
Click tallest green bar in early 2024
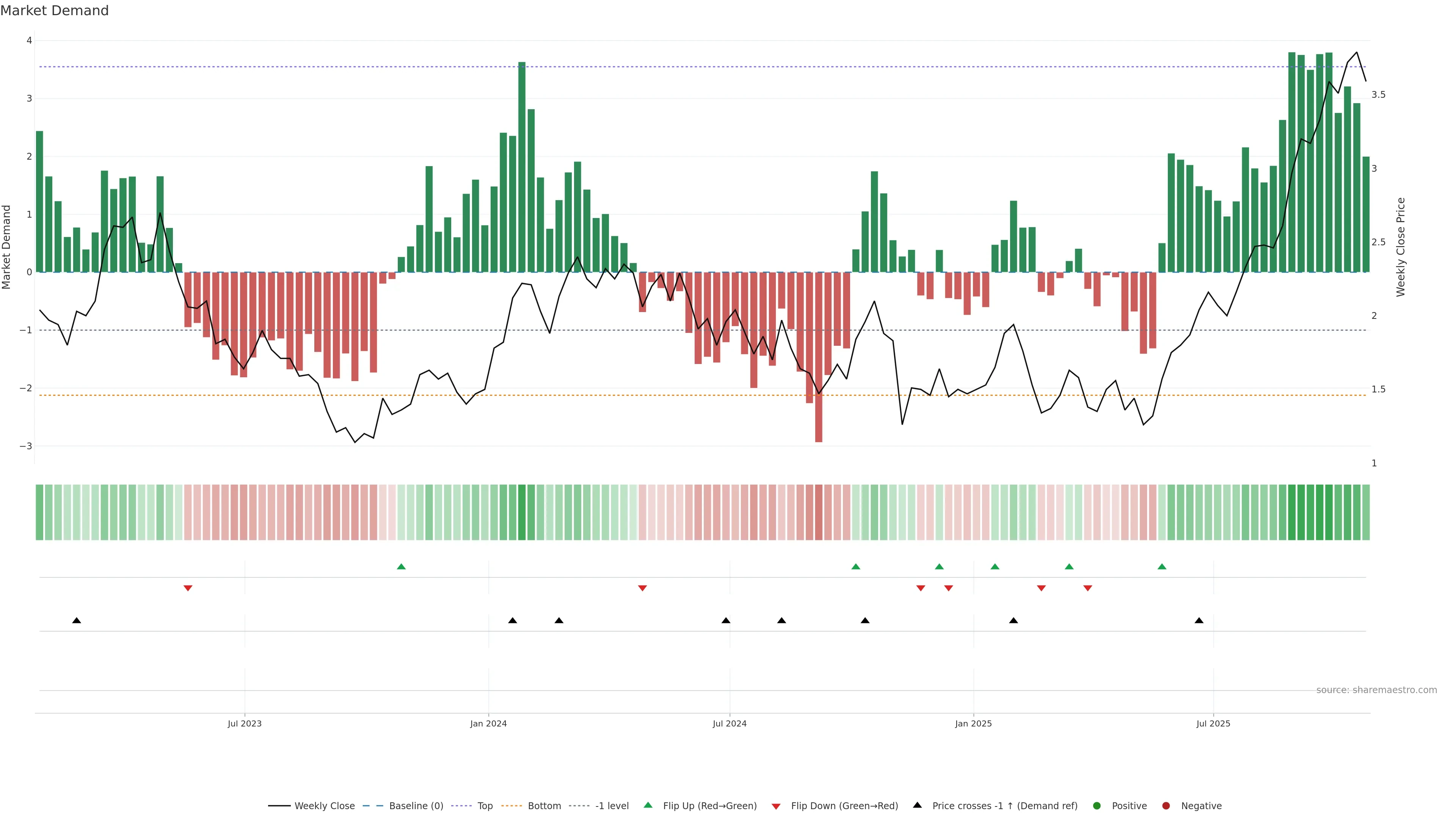522,169
